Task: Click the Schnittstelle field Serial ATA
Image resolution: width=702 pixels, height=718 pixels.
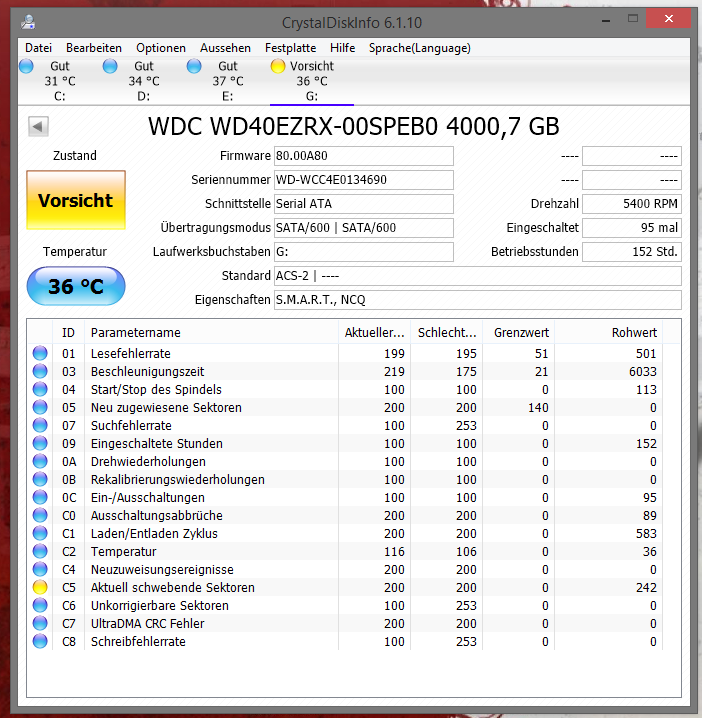Action: click(x=364, y=204)
